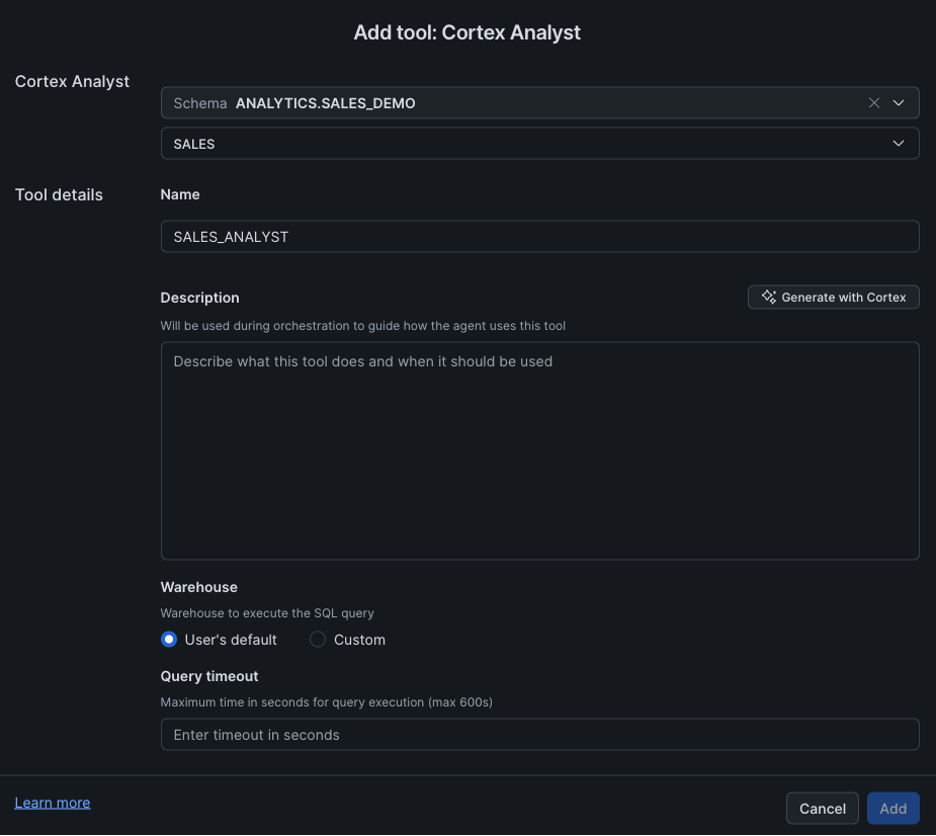Click the Add tool: Cortex Analyst title
The image size is (936, 836).
tap(467, 32)
